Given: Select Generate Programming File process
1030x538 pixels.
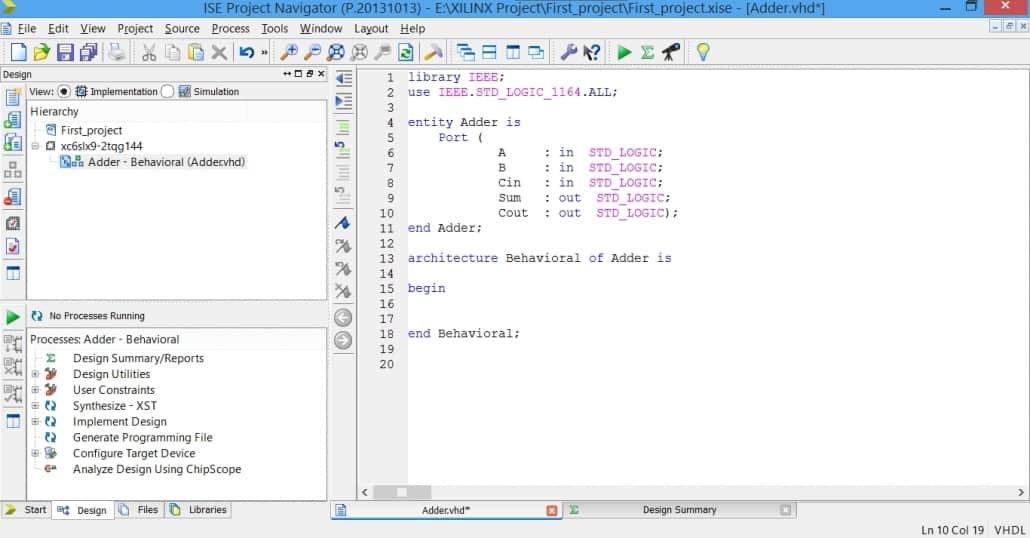Looking at the screenshot, I should 142,438.
